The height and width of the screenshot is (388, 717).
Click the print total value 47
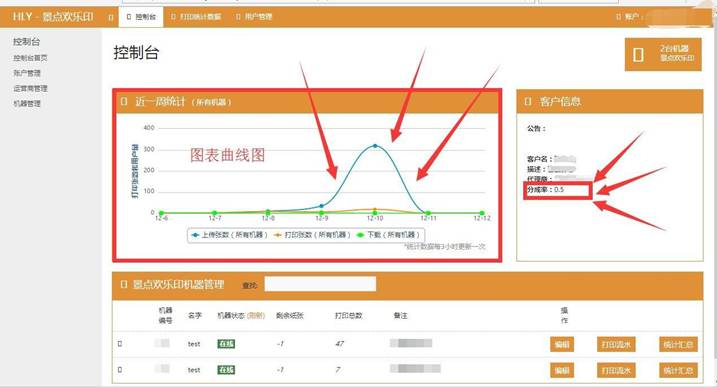339,344
